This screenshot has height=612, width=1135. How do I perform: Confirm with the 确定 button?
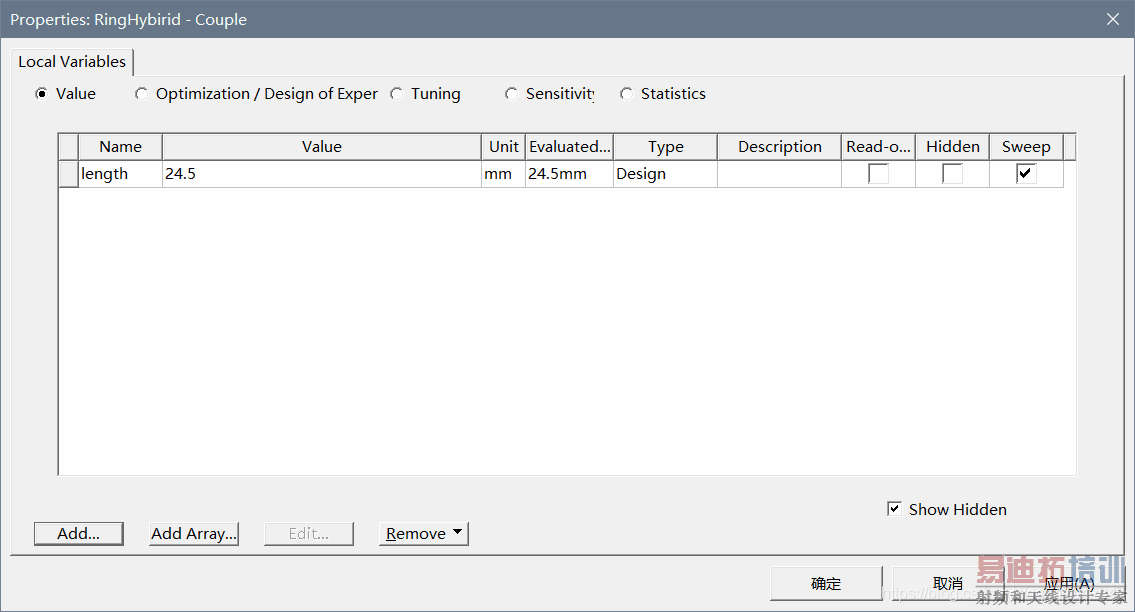click(826, 584)
